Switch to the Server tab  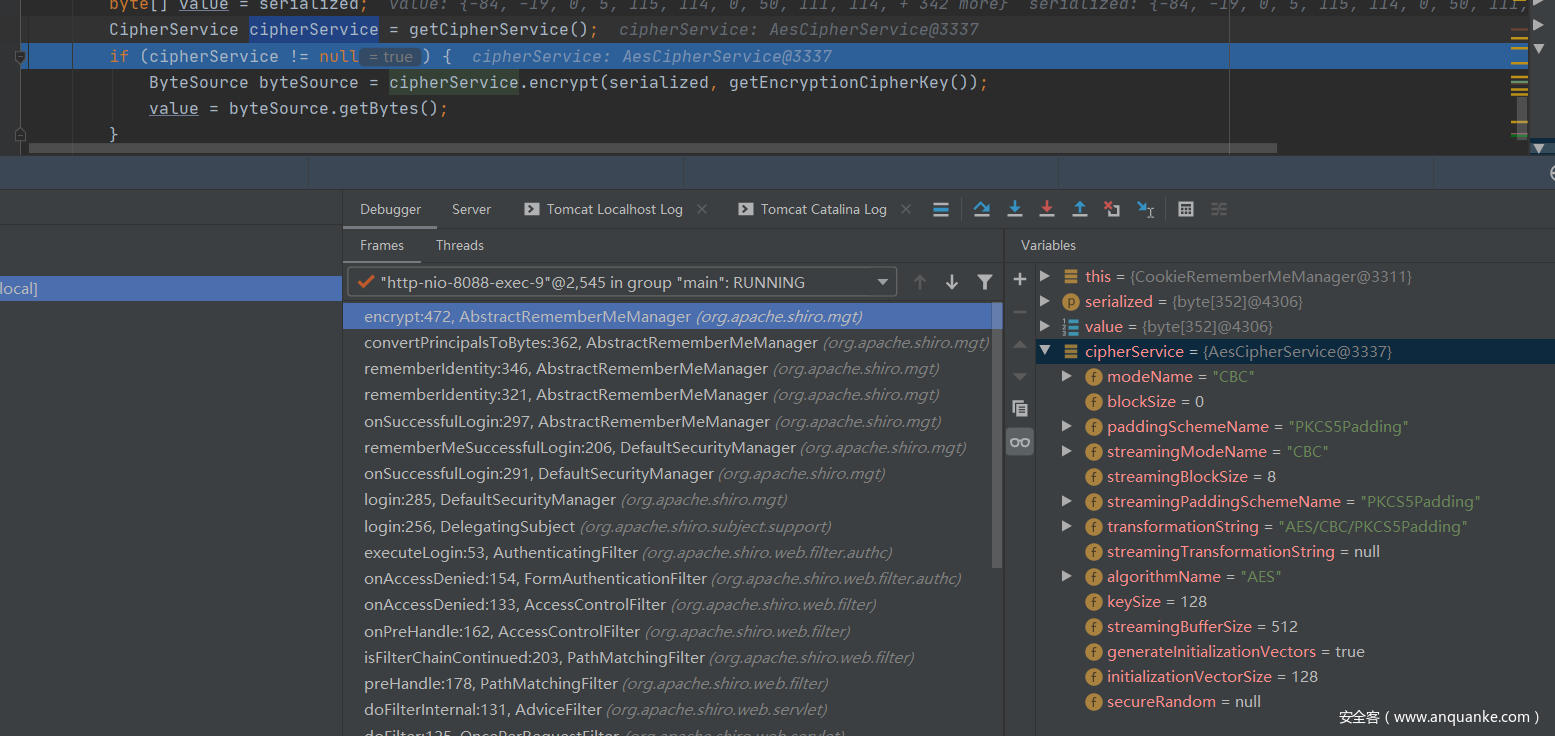[x=471, y=209]
